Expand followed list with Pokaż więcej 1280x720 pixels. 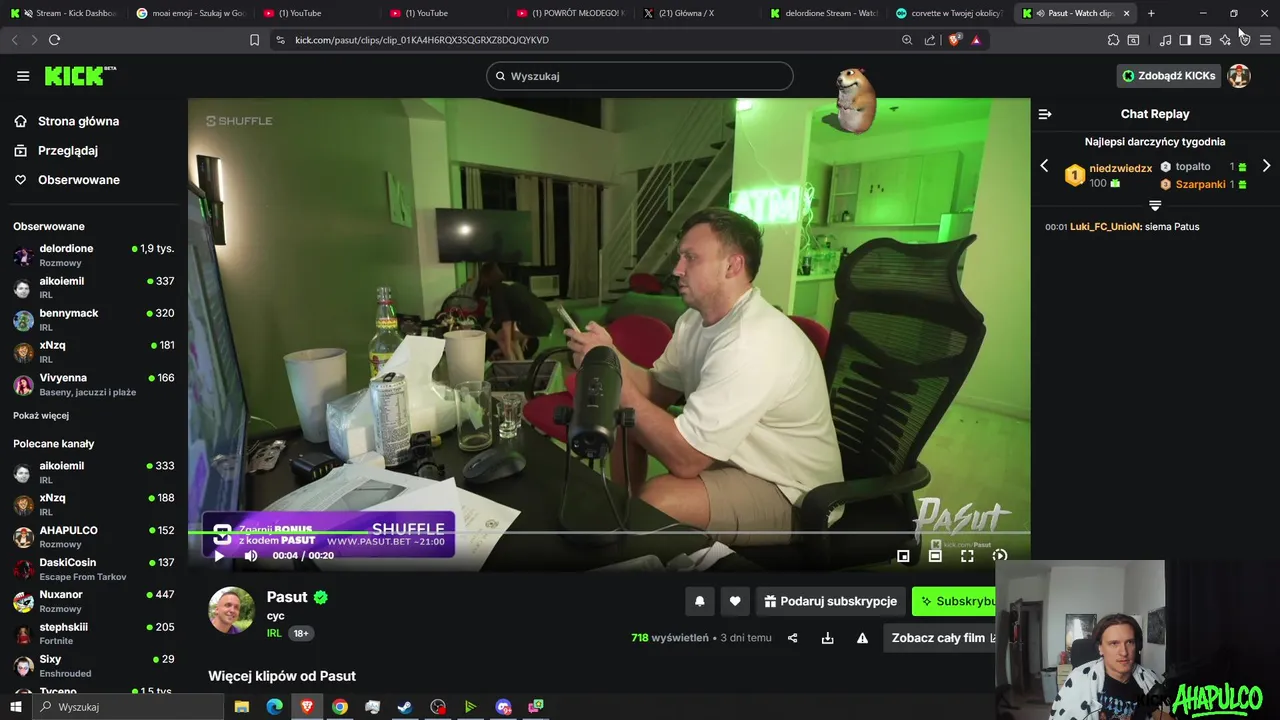[41, 415]
